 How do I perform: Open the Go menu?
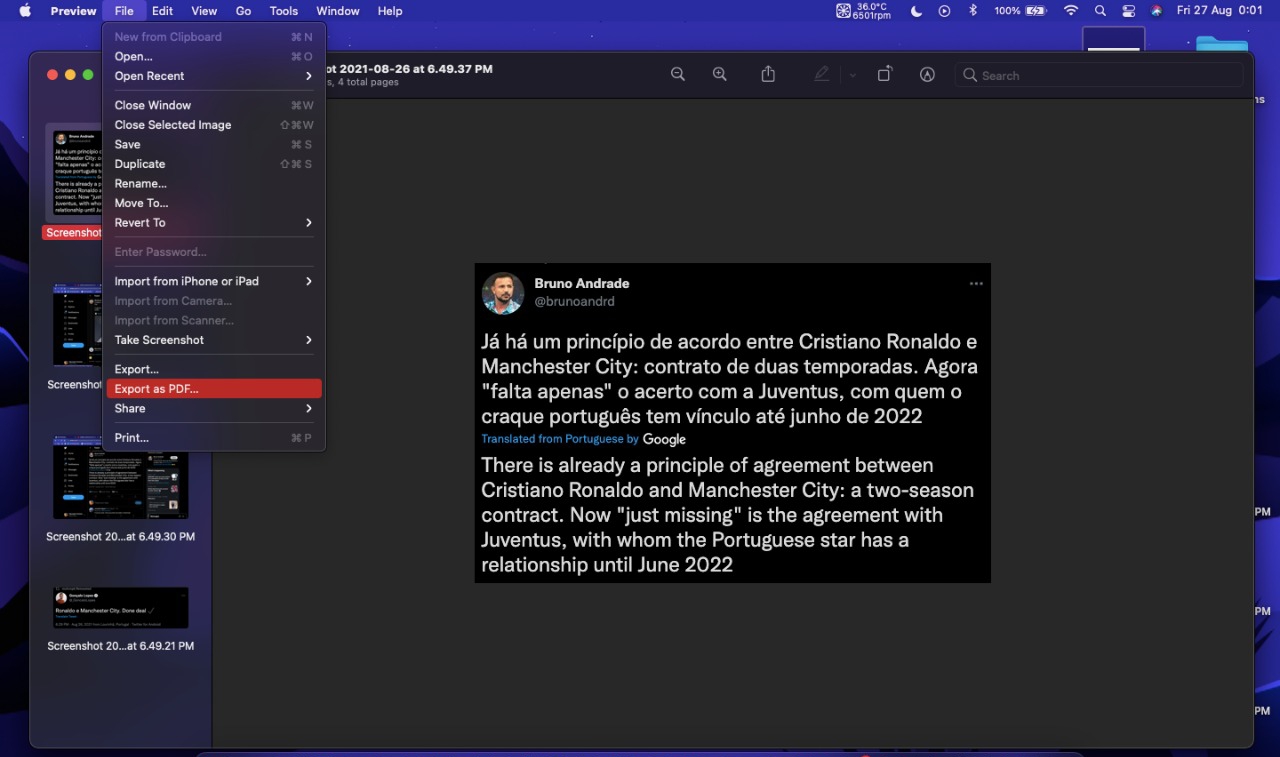[x=243, y=11]
